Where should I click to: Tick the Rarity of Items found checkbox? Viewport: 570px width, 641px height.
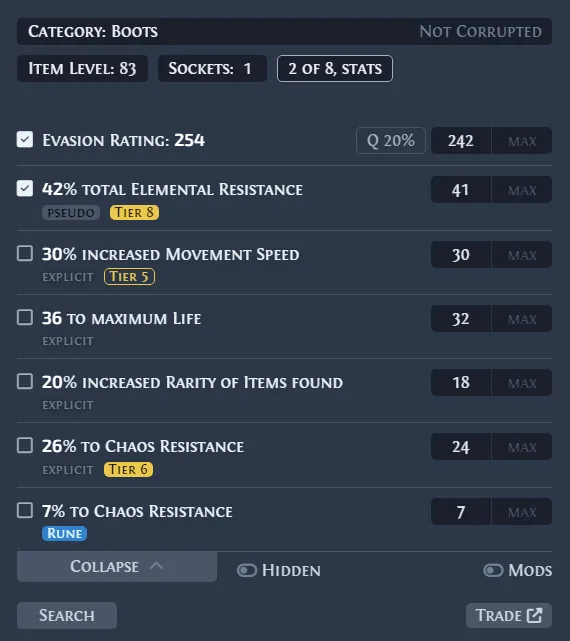[x=25, y=381]
